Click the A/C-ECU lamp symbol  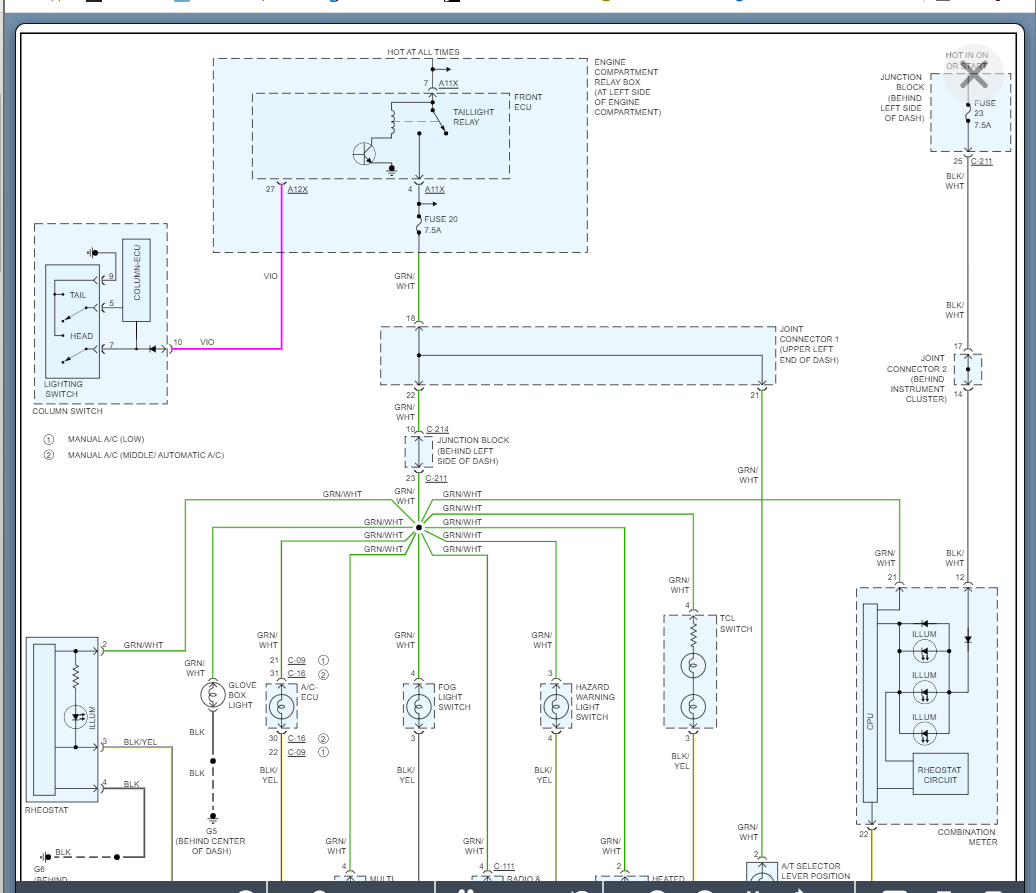[282, 706]
